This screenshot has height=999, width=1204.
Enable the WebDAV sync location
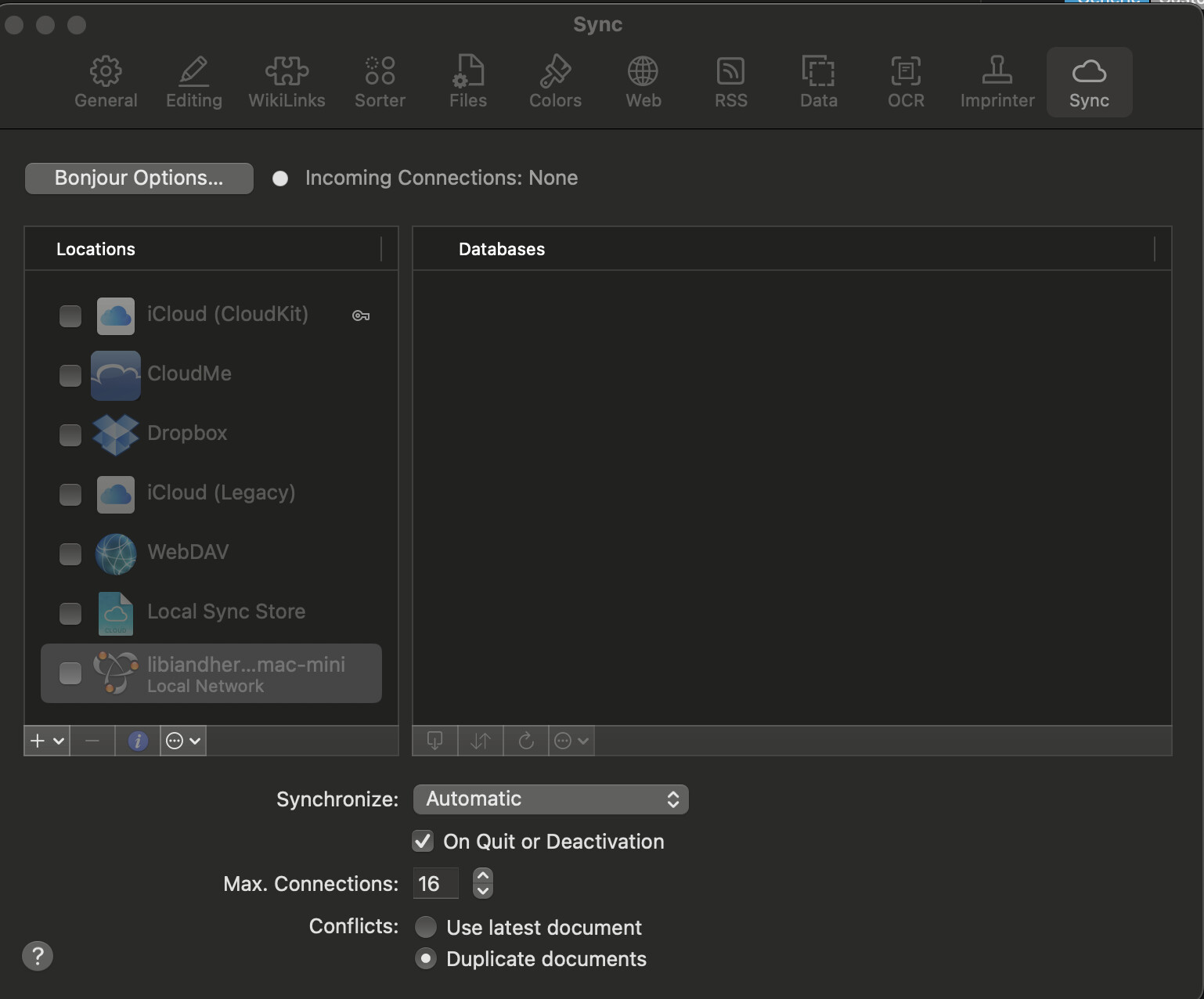70,554
